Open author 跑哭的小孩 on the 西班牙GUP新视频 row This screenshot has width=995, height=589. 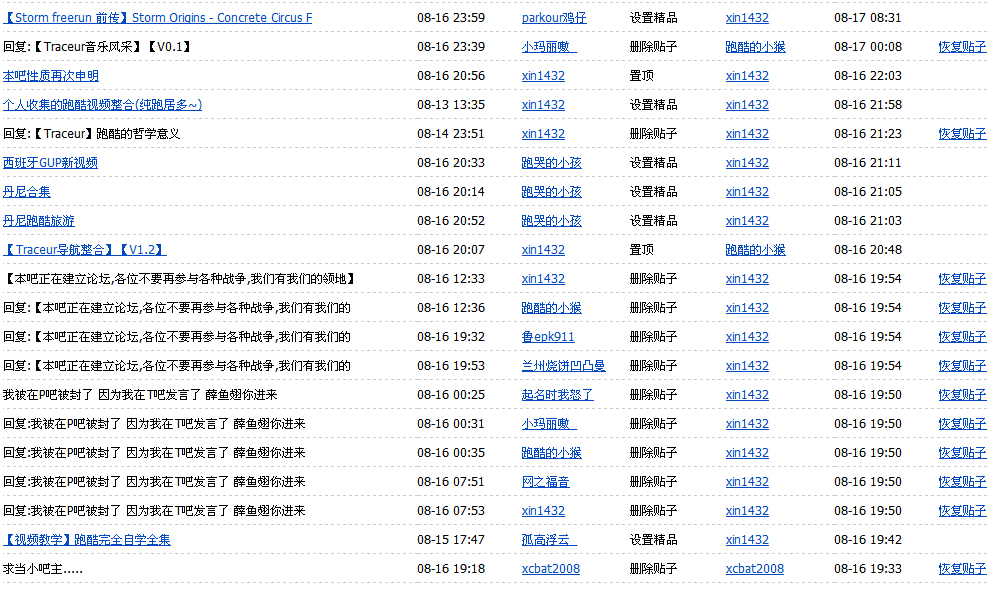(x=551, y=163)
